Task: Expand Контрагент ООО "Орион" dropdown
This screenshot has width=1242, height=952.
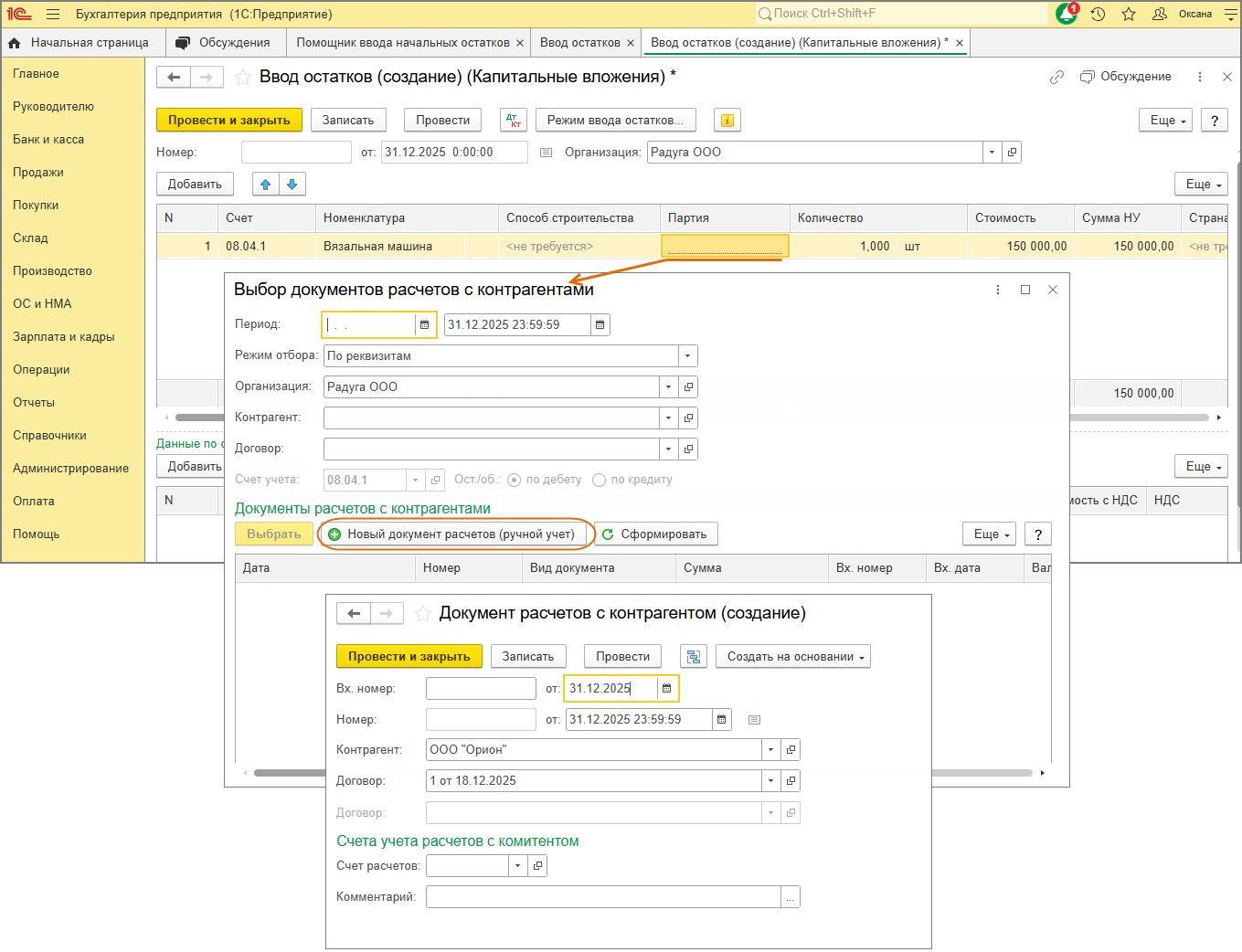Action: pos(771,749)
